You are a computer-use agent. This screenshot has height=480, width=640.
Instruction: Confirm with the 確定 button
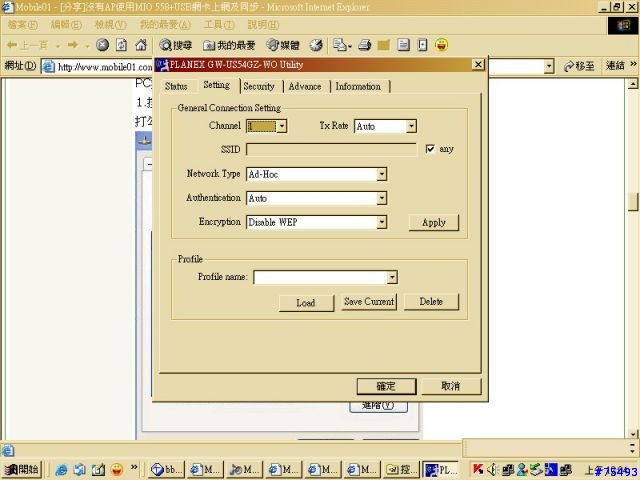[386, 386]
